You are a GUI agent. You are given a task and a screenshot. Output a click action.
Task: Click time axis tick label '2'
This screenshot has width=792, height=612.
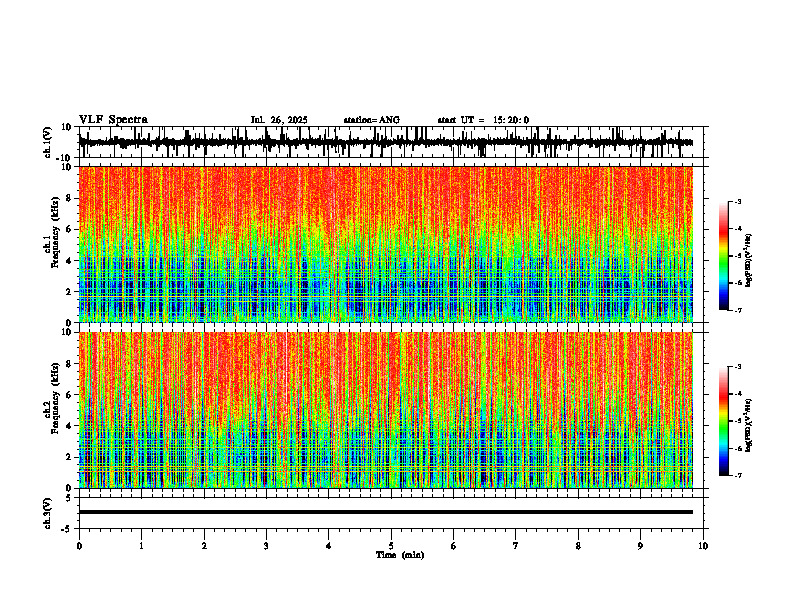[x=204, y=546]
